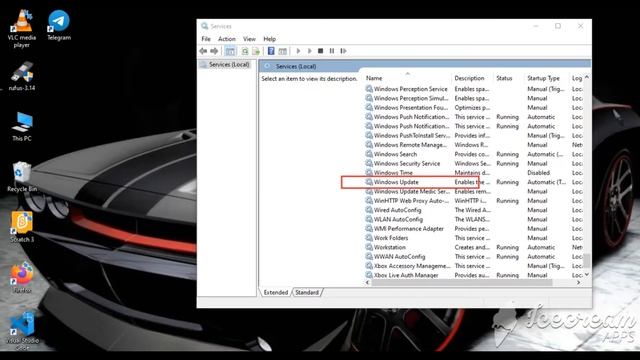Select the Xbox Live Auth Manager row
The width and height of the screenshot is (640, 360).
(473, 275)
